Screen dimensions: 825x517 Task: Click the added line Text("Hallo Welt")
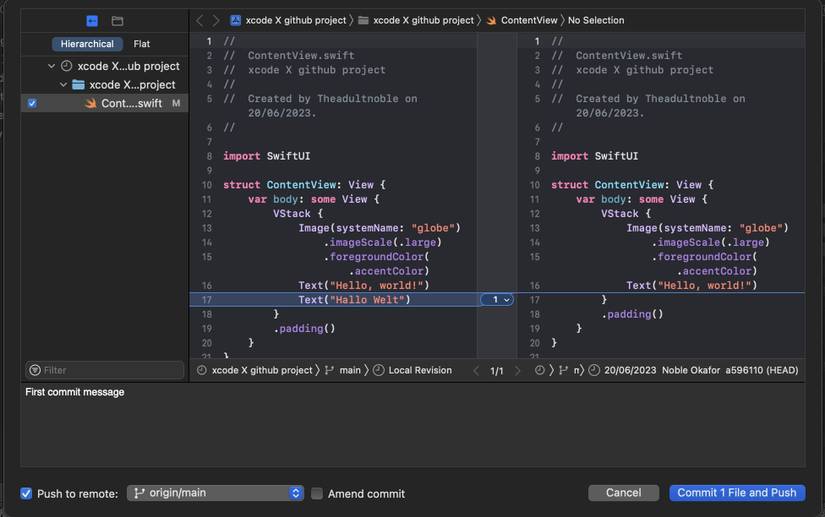354,300
